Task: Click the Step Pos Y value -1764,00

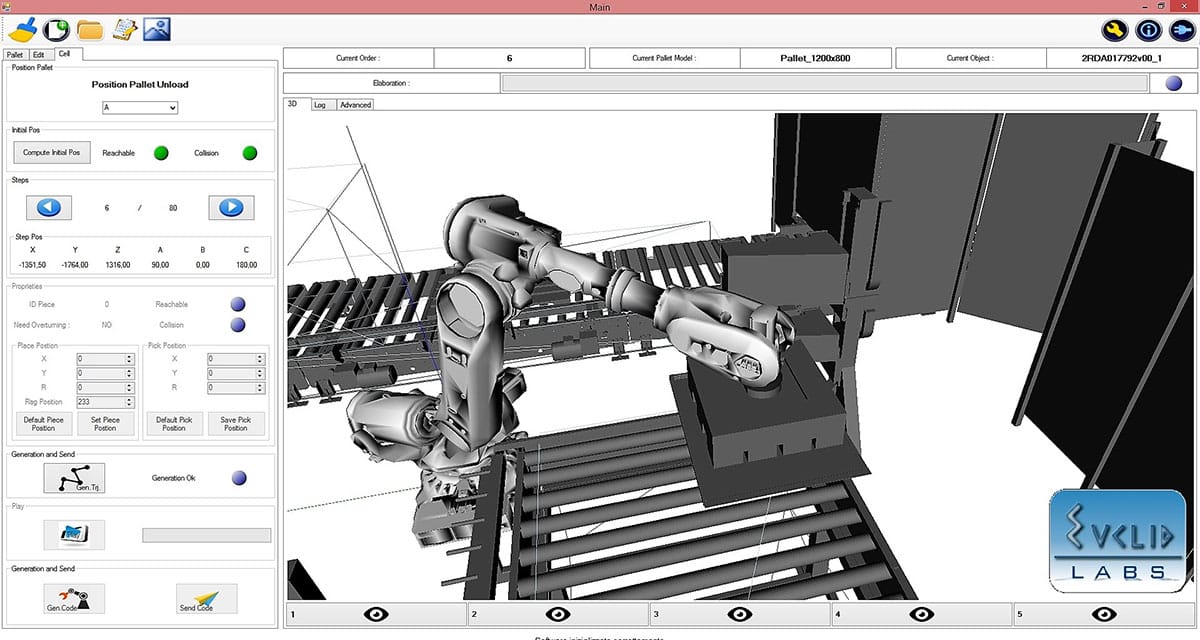Action: click(75, 265)
